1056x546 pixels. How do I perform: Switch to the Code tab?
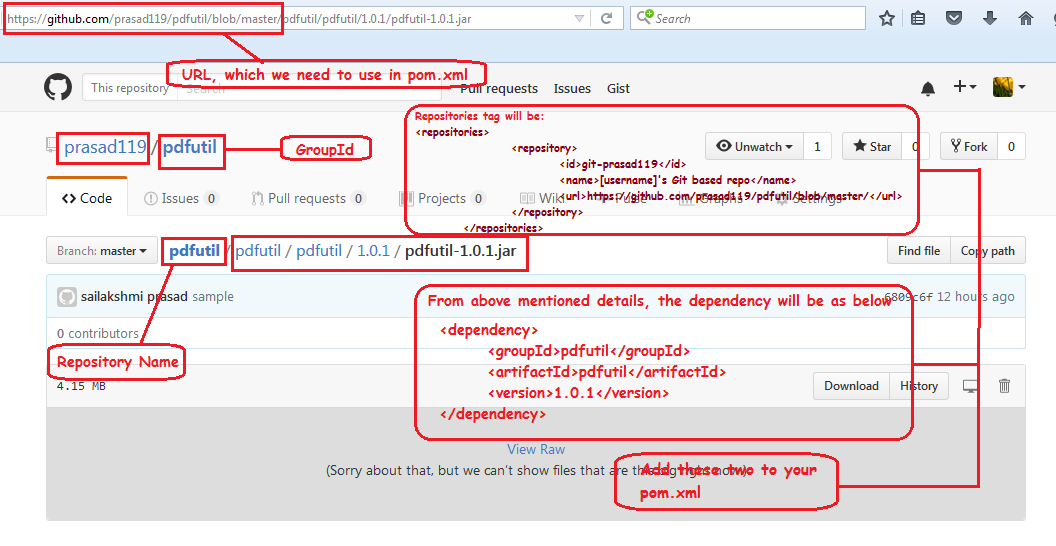point(87,198)
